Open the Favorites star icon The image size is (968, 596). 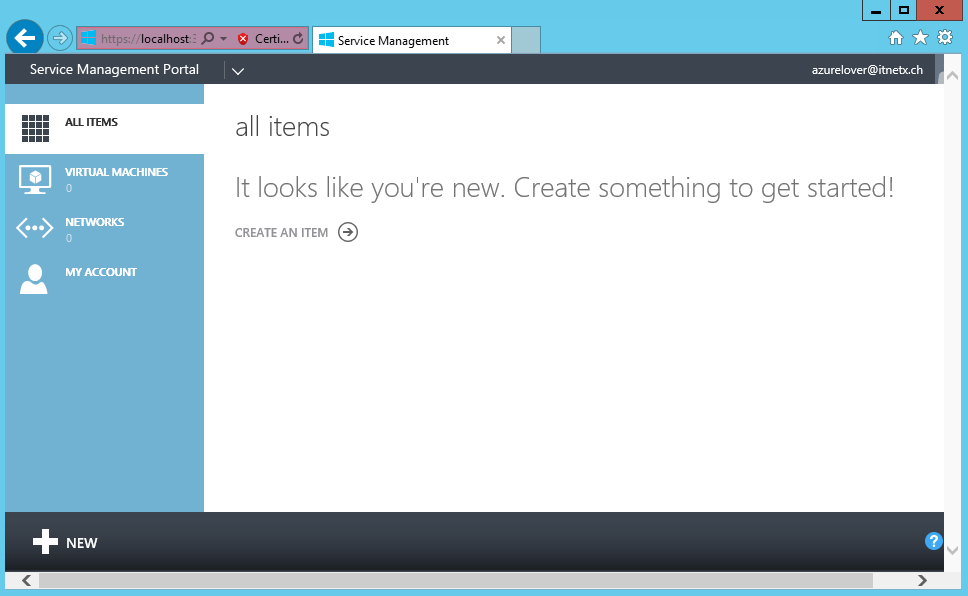[920, 38]
